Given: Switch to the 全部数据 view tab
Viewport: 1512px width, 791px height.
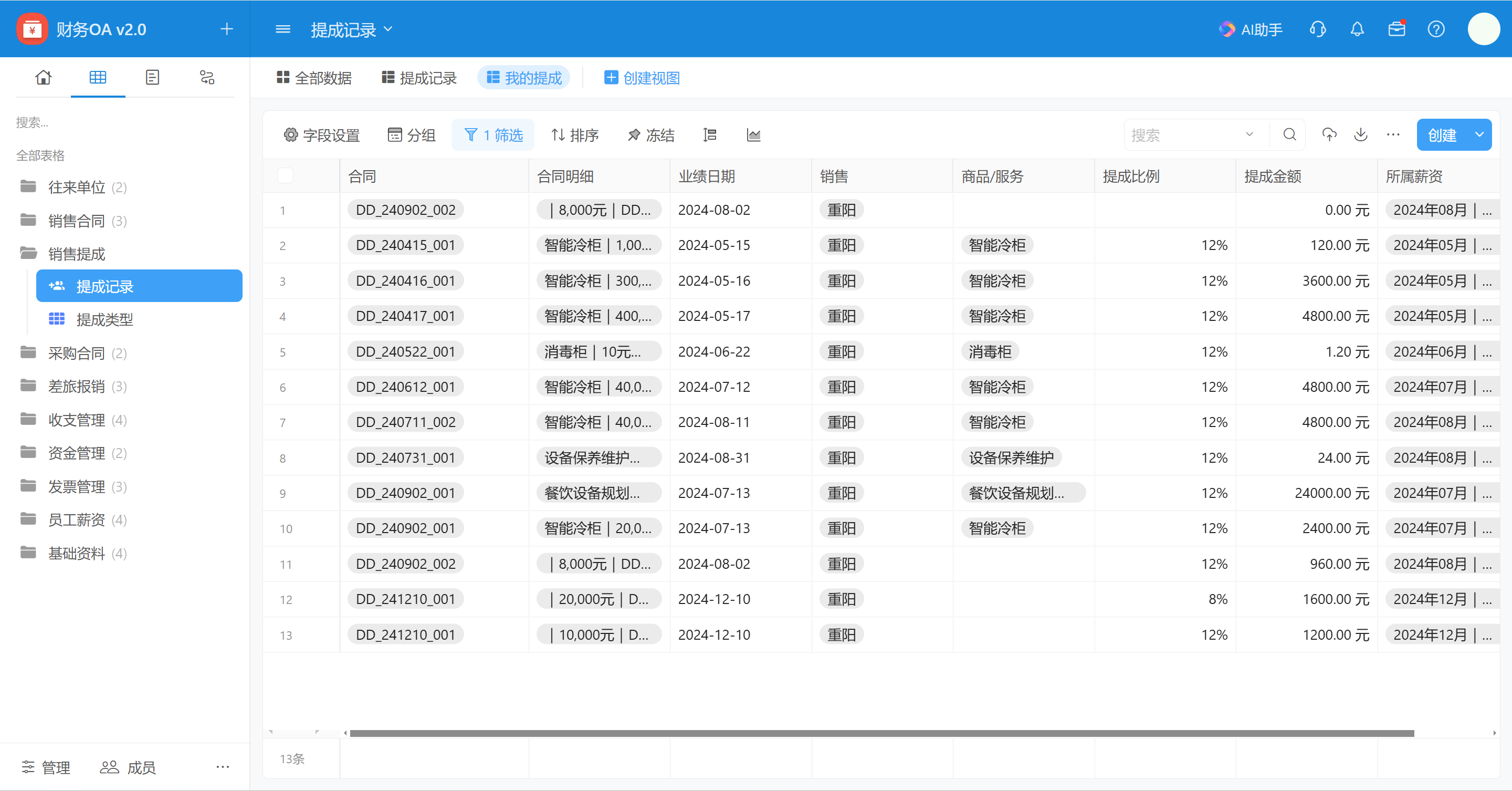Looking at the screenshot, I should (x=314, y=78).
